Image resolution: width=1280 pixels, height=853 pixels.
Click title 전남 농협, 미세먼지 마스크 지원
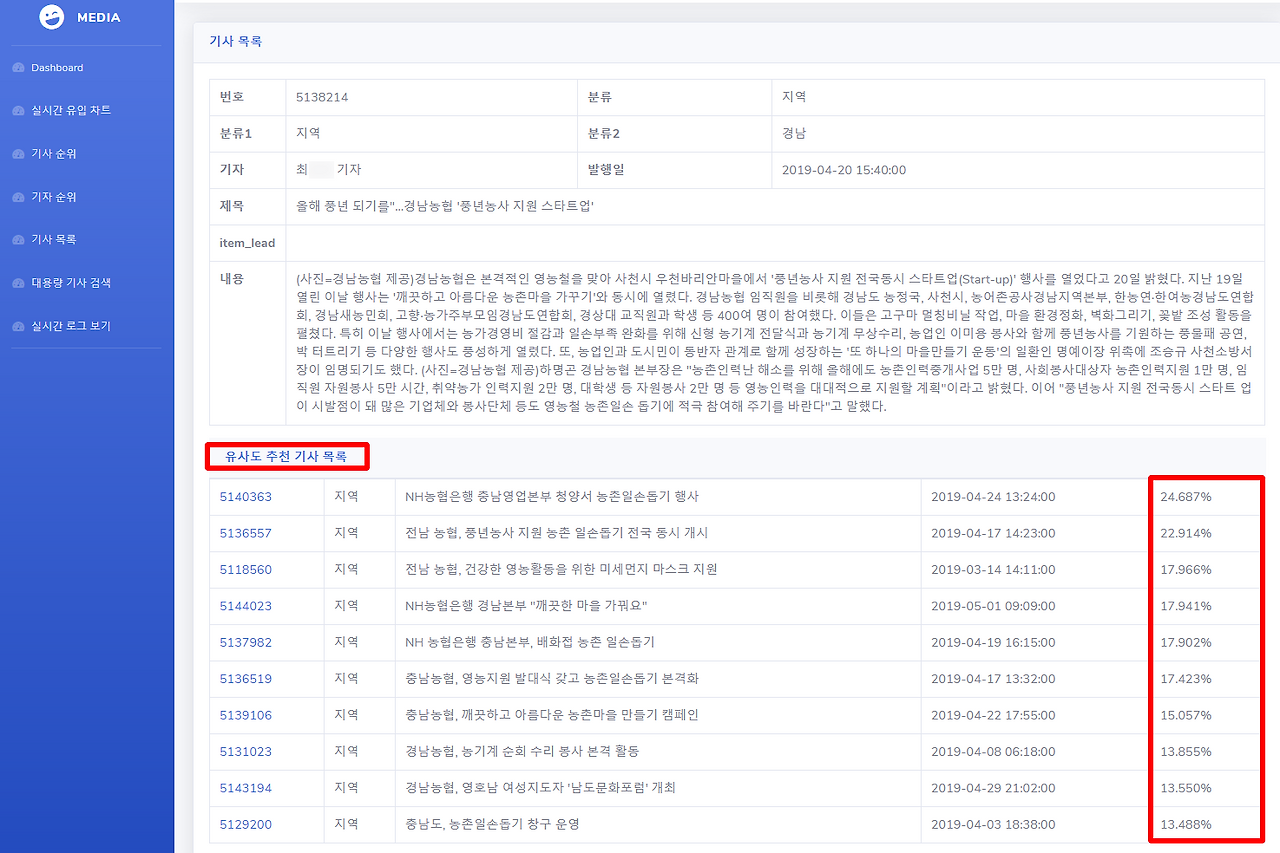pos(561,570)
